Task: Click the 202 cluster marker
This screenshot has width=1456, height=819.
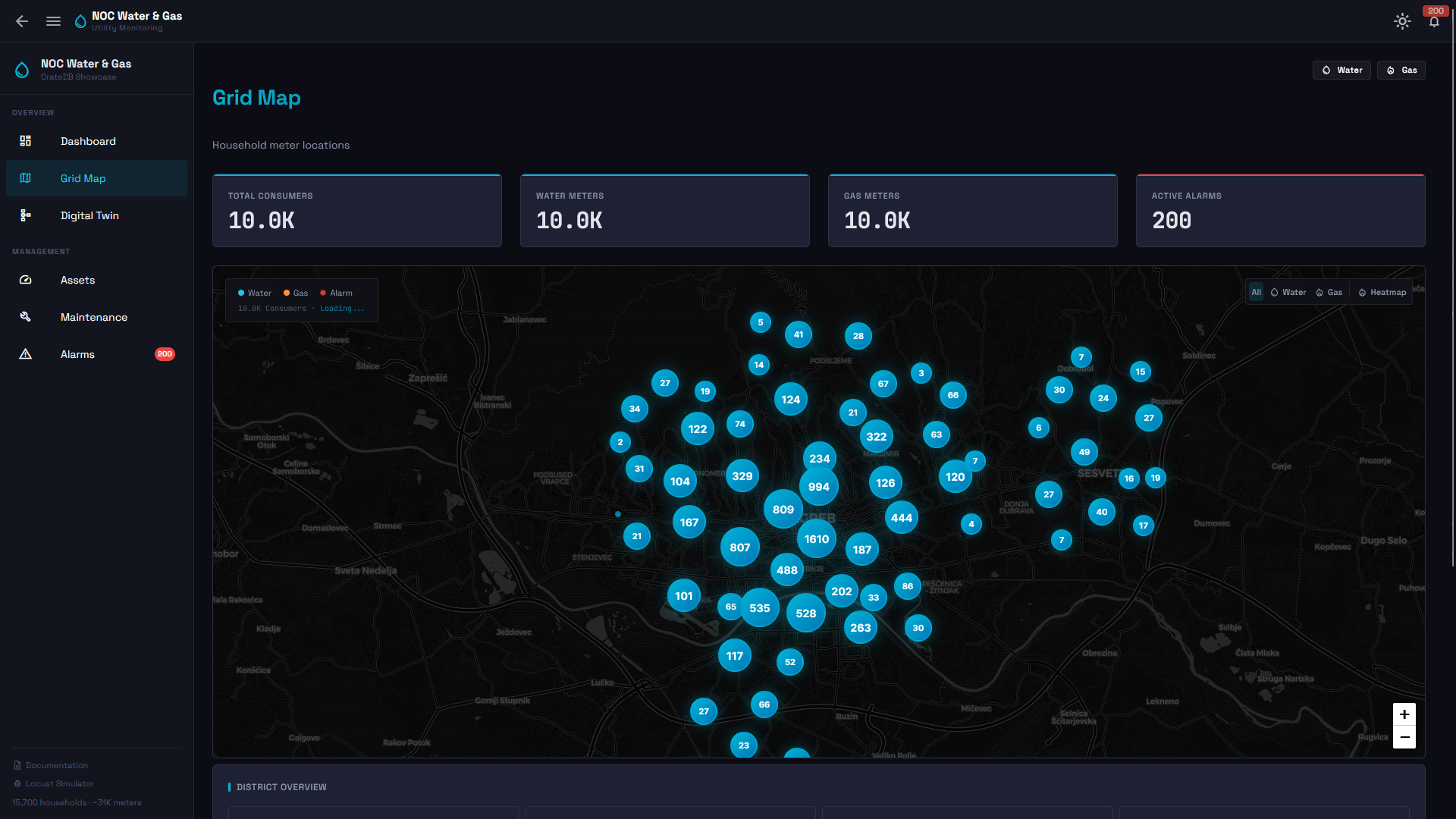Action: [x=842, y=591]
